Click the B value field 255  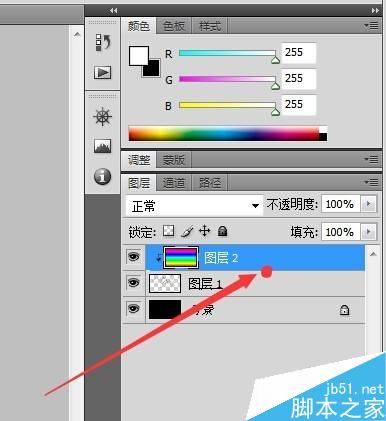click(x=298, y=105)
